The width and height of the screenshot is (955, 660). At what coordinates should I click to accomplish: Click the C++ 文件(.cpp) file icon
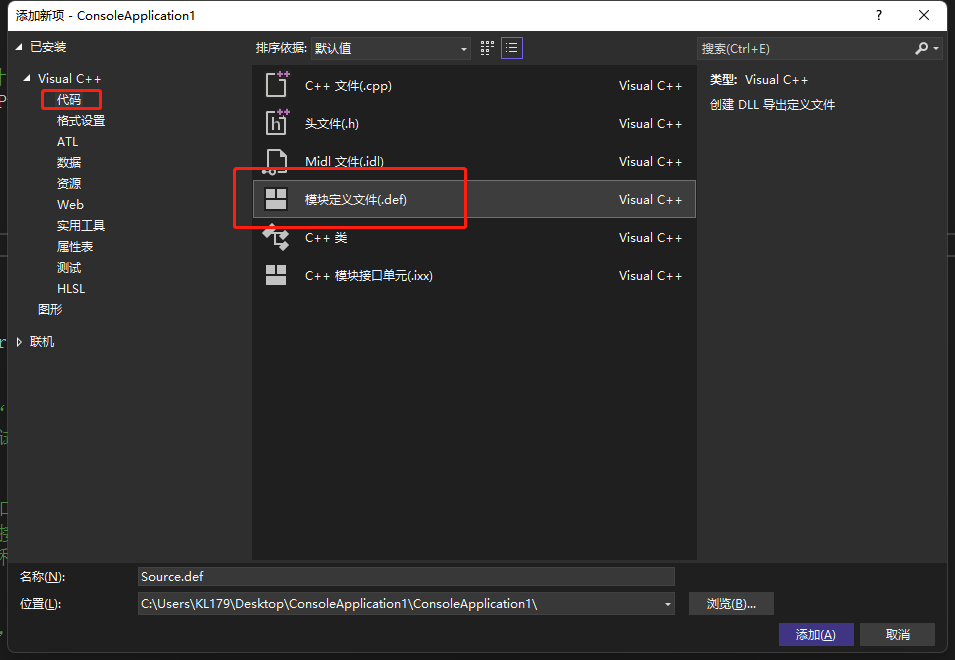pyautogui.click(x=277, y=85)
